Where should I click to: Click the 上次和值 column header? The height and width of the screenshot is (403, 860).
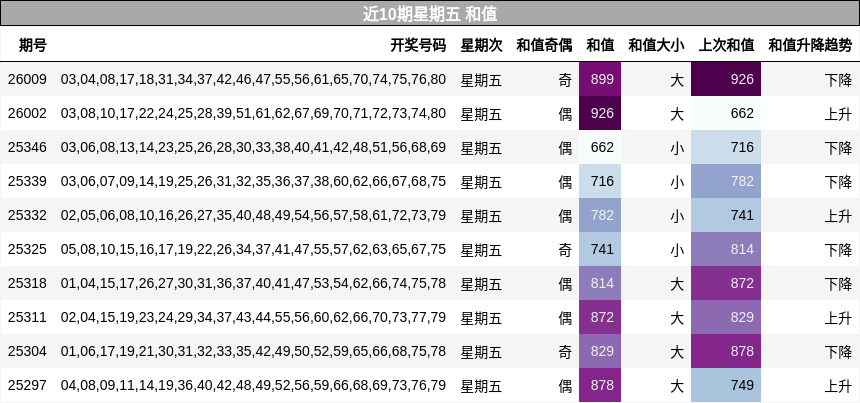(x=726, y=45)
